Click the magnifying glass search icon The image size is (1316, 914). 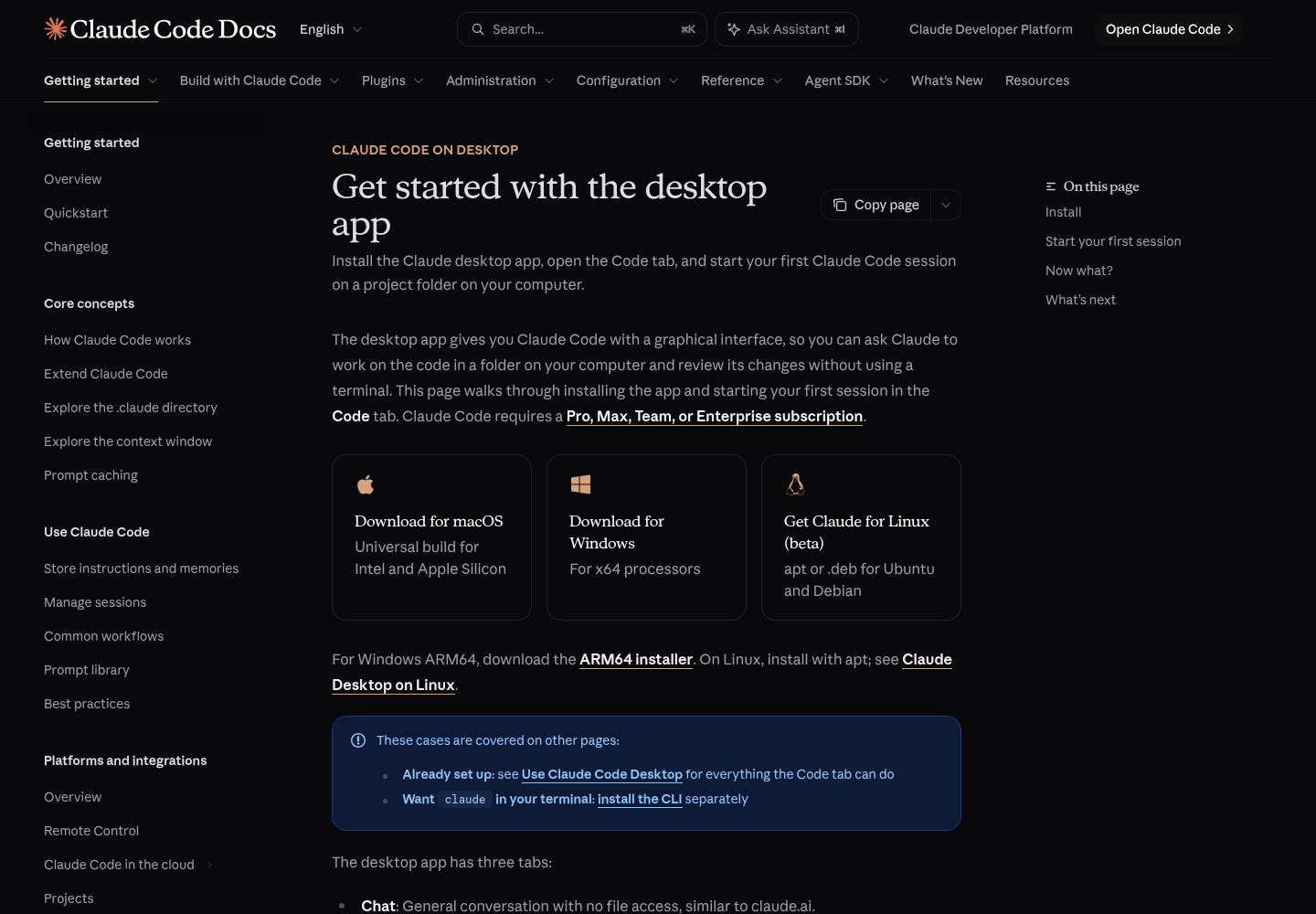coord(478,29)
